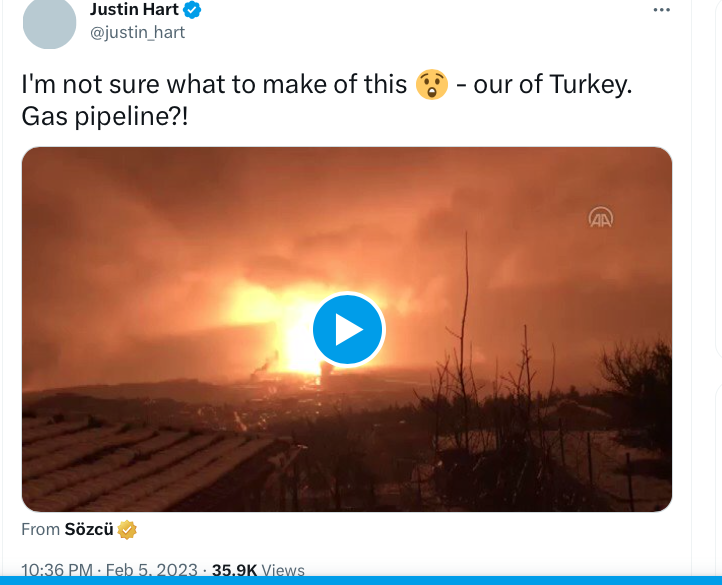The image size is (722, 585).
Task: Open the Sözcü video source link
Action: tap(89, 530)
